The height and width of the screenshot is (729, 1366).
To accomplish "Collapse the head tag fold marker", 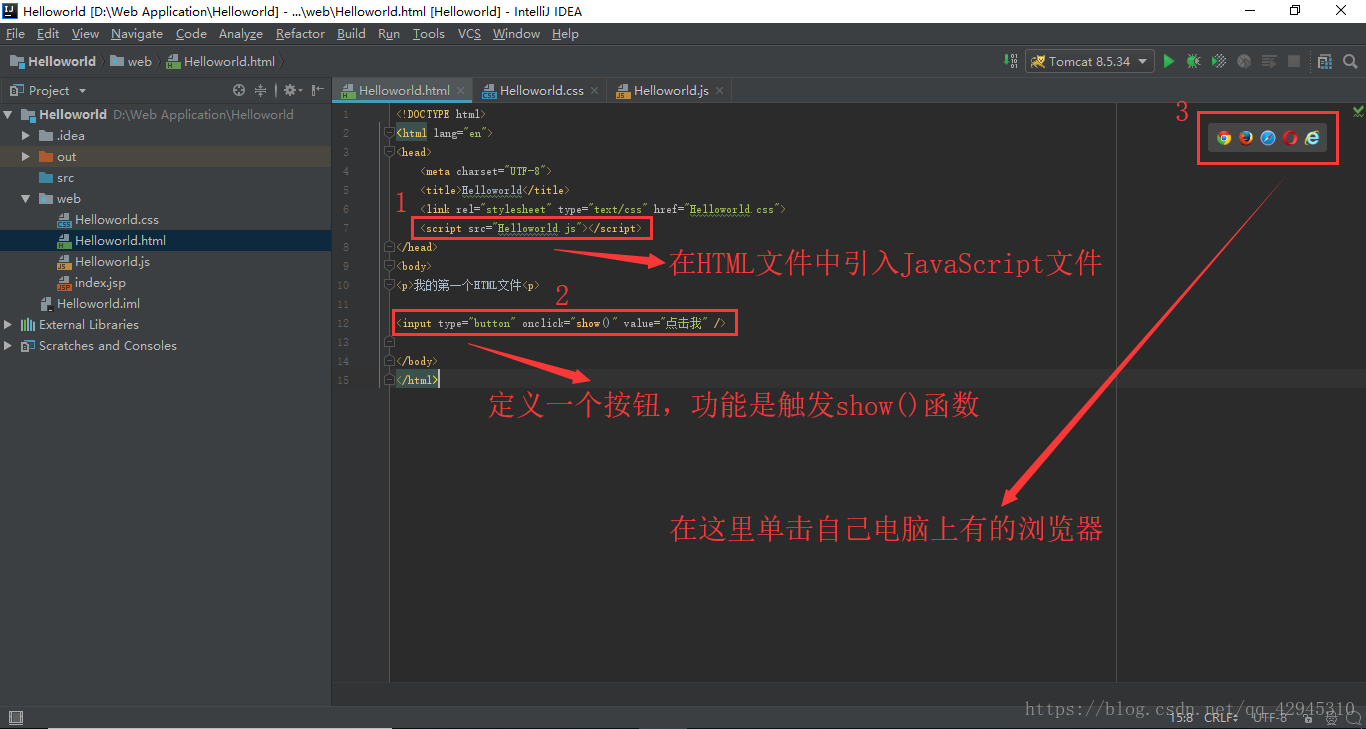I will click(x=389, y=152).
